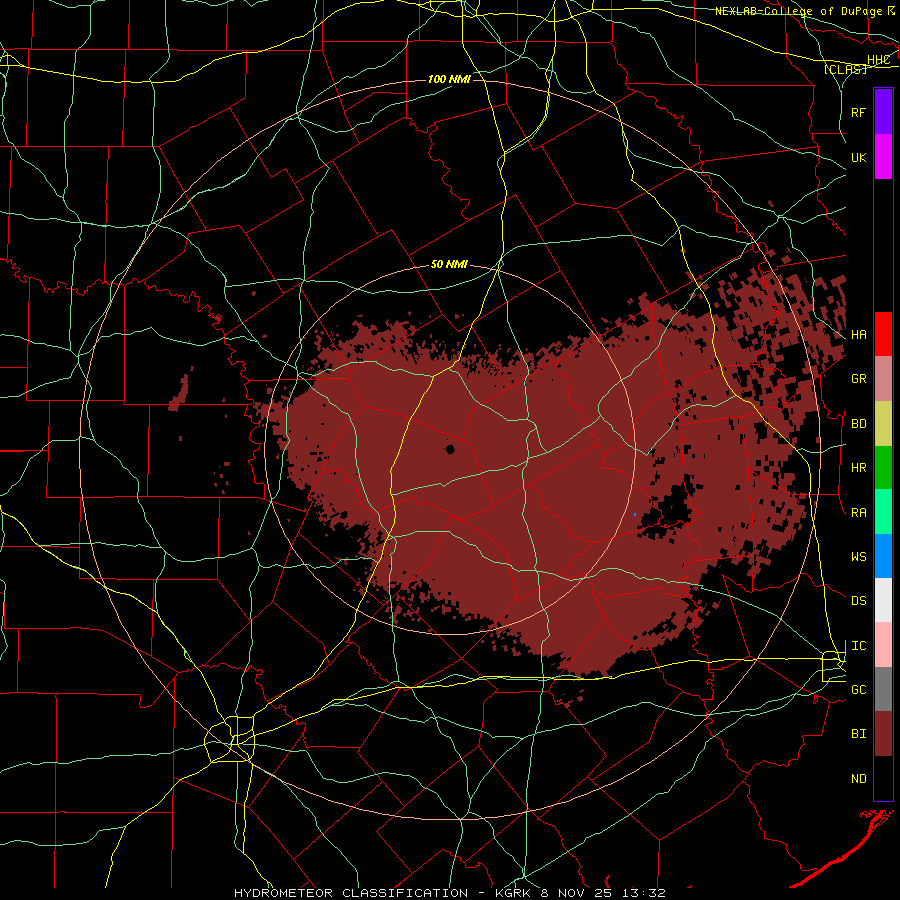Click the HR green legend swatch

point(883,467)
